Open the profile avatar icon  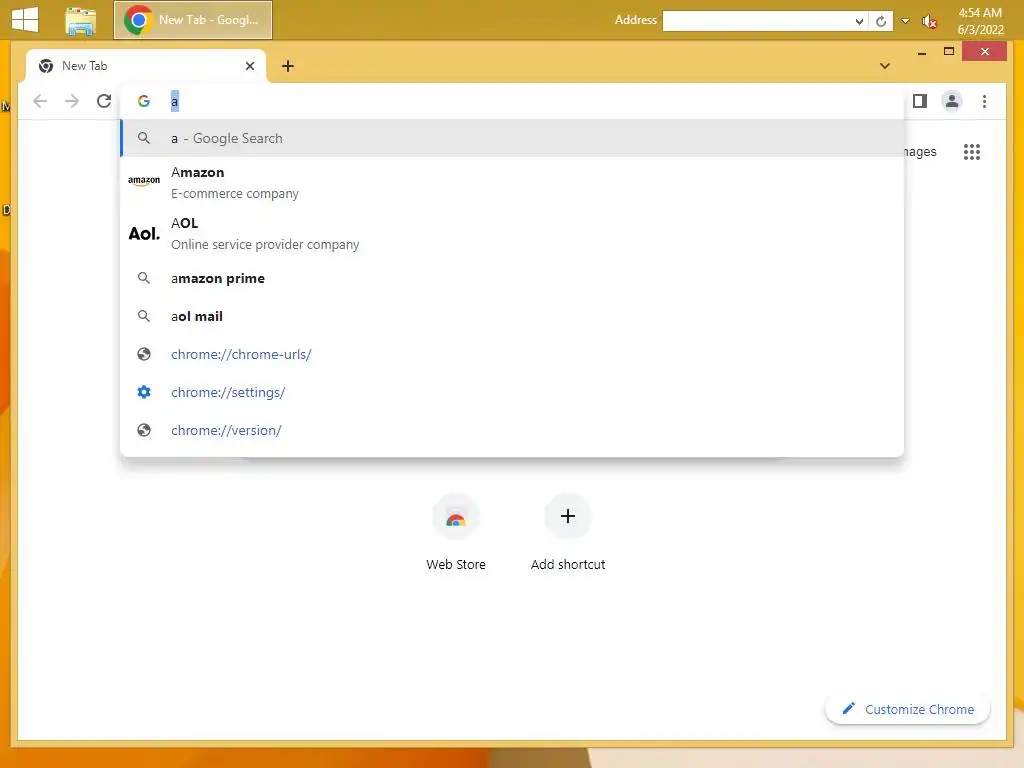952,101
